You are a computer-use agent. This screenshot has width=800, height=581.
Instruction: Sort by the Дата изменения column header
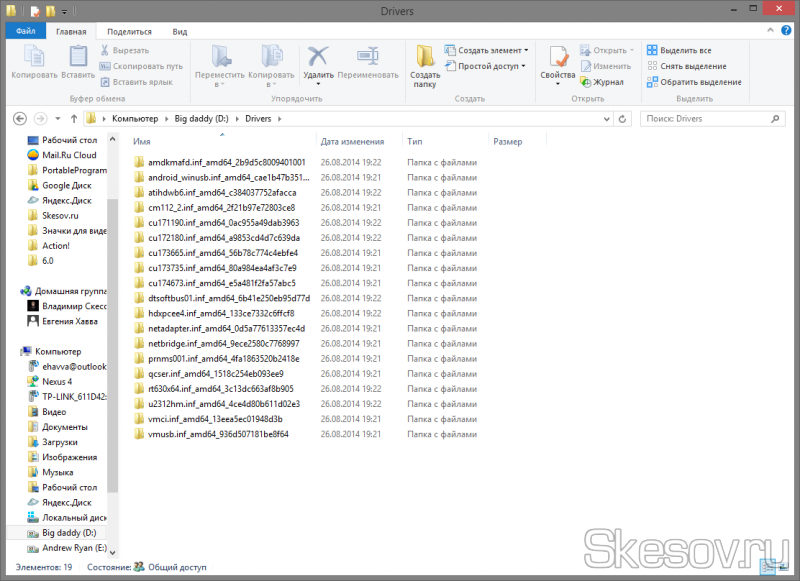(x=352, y=142)
